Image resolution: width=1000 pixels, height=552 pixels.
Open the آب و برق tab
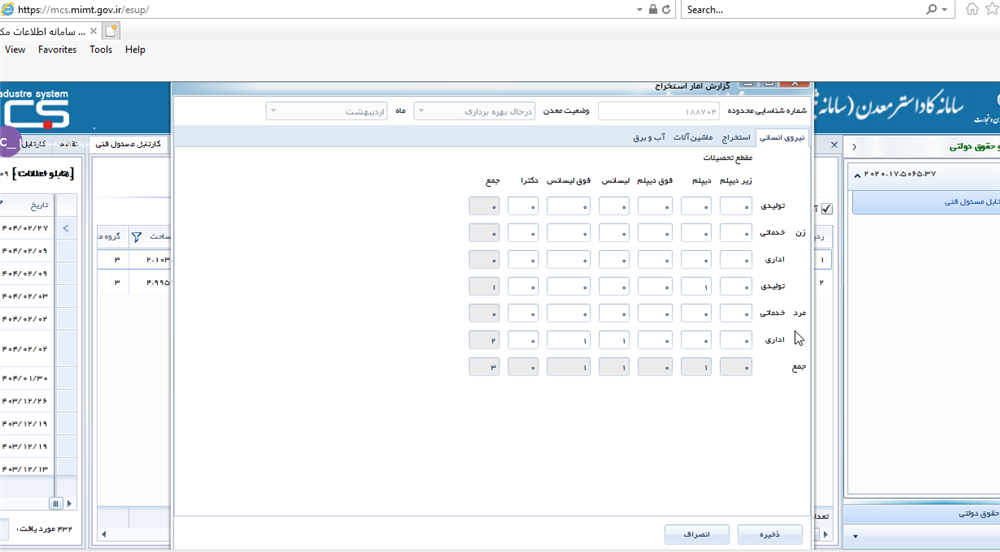tap(647, 138)
